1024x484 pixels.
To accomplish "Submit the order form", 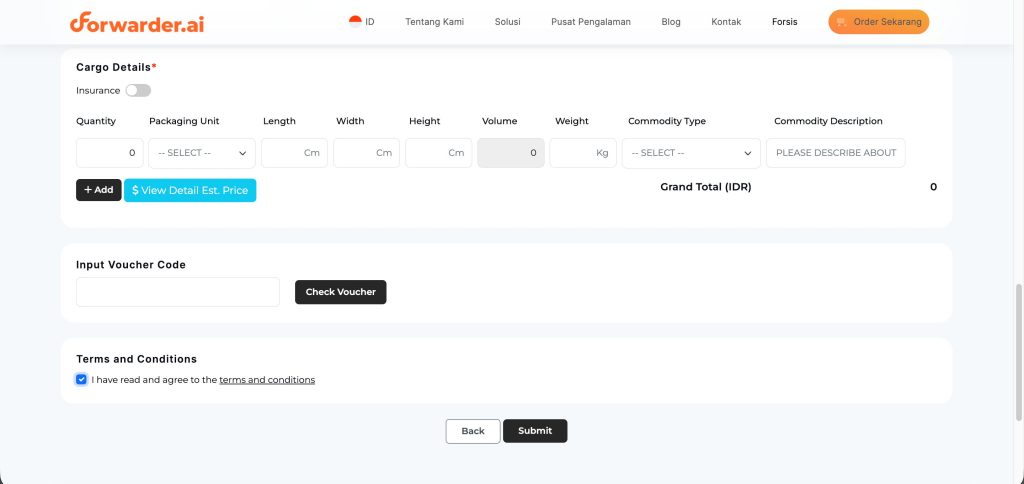I will tap(535, 431).
